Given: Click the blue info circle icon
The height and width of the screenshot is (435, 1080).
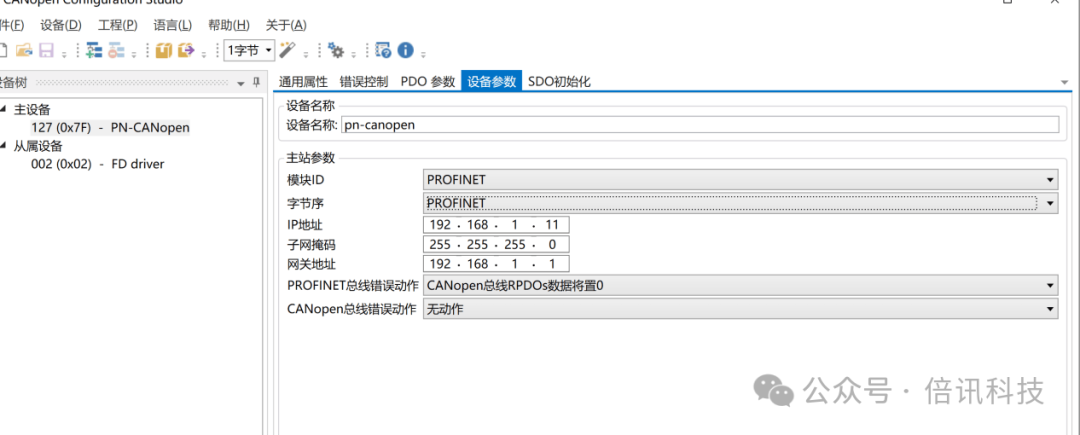Looking at the screenshot, I should [406, 50].
